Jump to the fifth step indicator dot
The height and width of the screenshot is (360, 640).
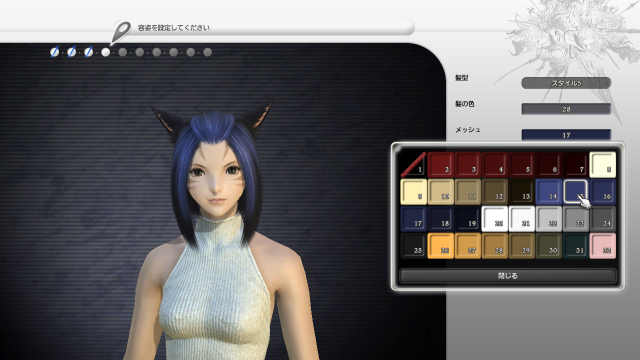coord(122,52)
